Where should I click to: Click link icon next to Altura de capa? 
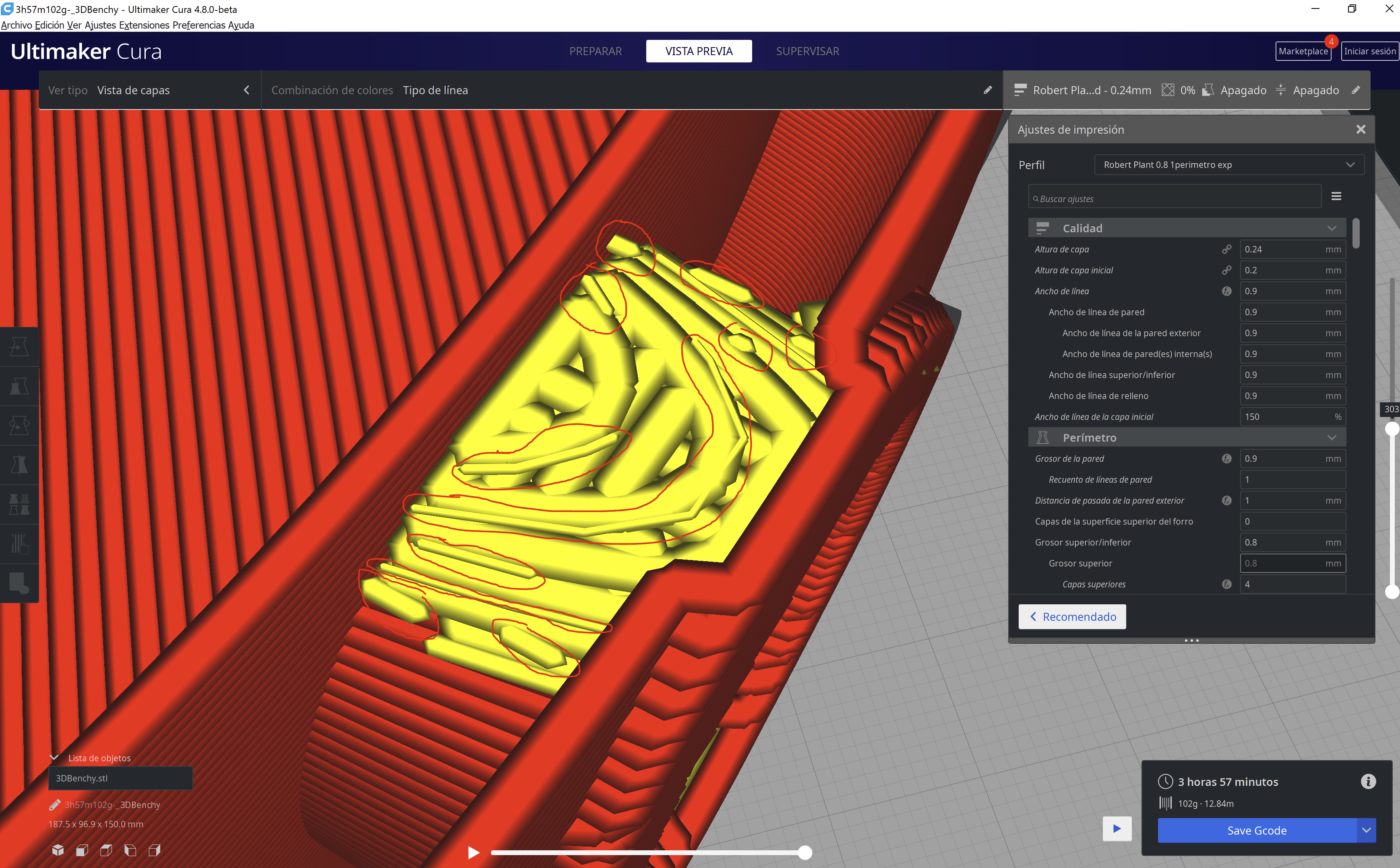tap(1226, 249)
